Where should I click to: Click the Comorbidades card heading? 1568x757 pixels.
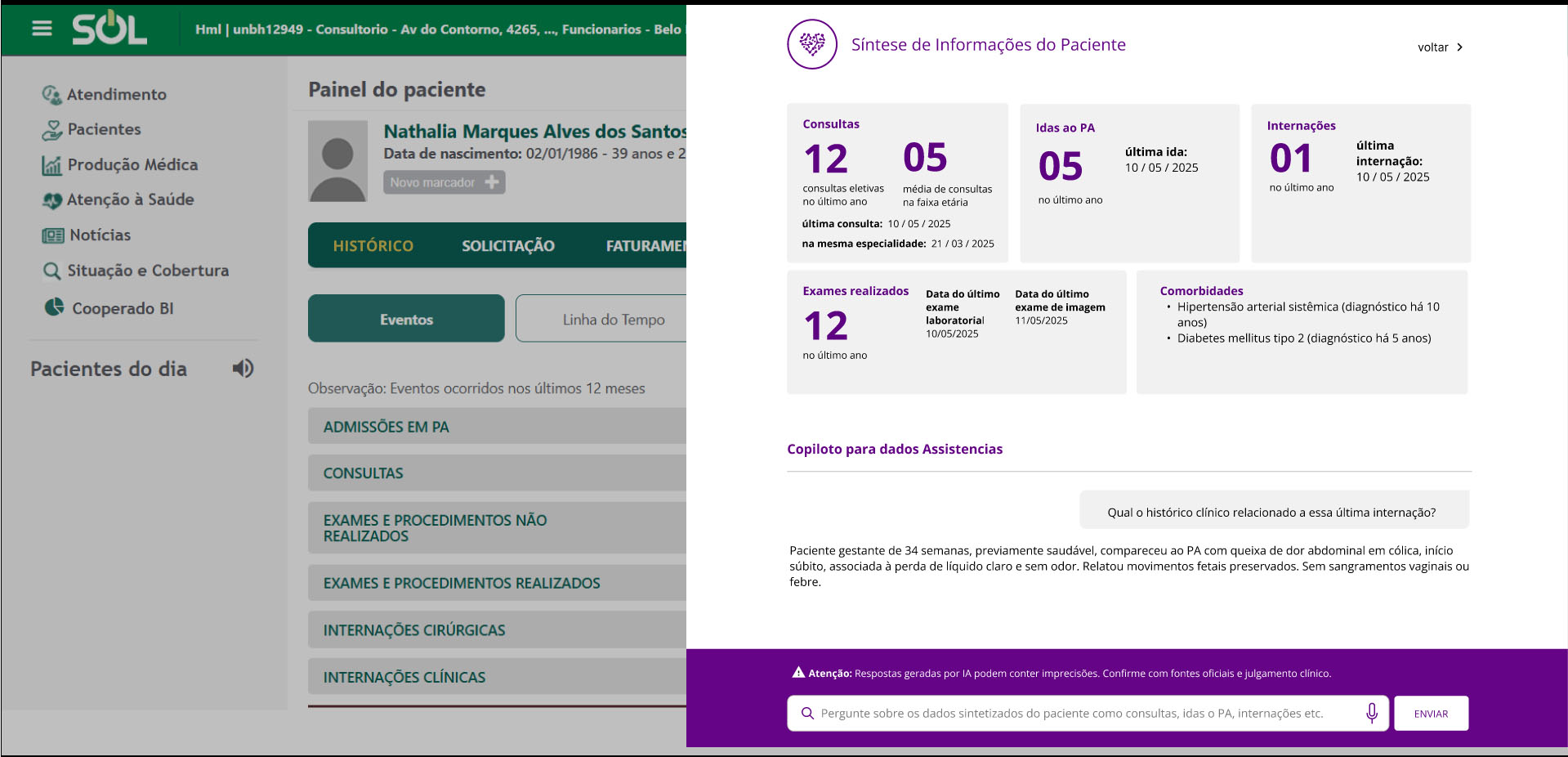pos(1201,291)
